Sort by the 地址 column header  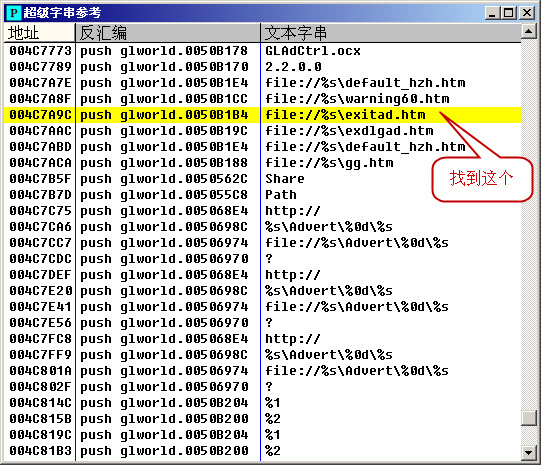click(x=40, y=33)
